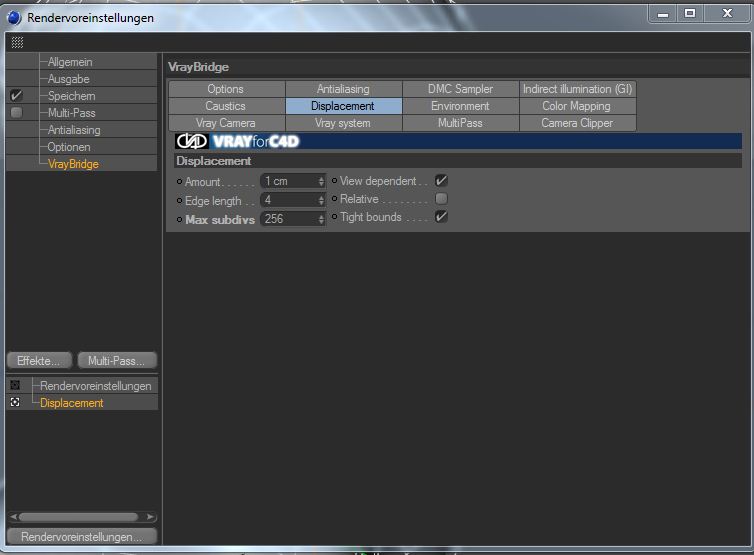Select Multi-Pass in the settings list
The width and height of the screenshot is (754, 555).
click(72, 113)
